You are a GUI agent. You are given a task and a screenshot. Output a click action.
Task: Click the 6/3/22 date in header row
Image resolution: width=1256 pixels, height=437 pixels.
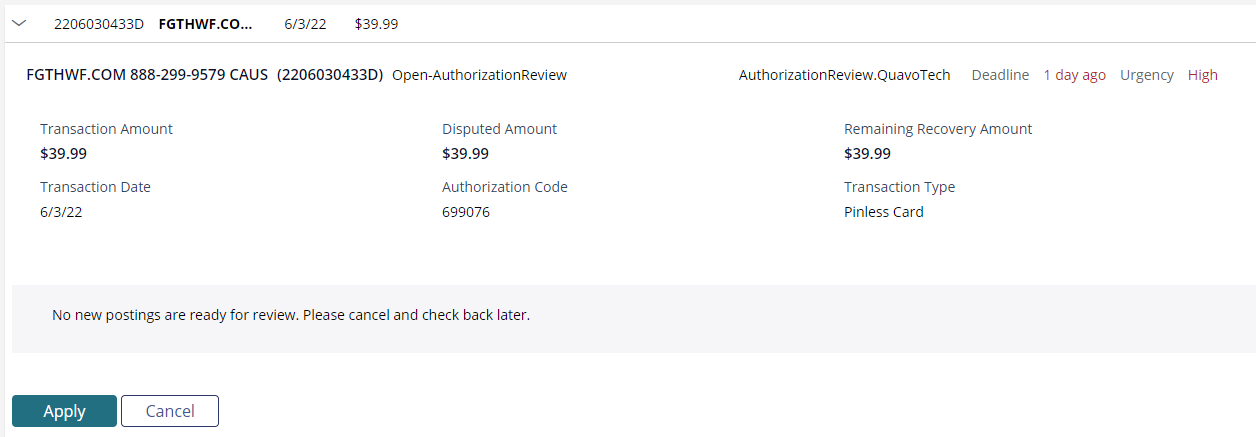(305, 23)
